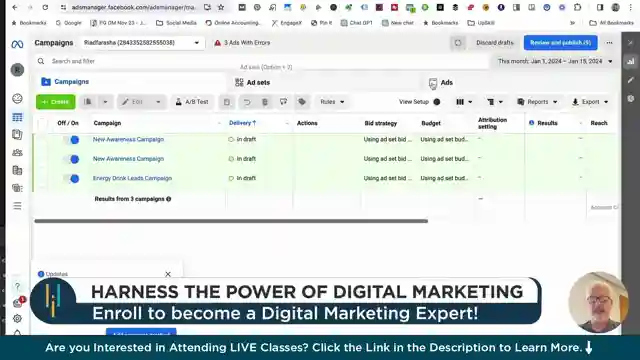
Task: Click the browser reload button
Action: (45, 7)
